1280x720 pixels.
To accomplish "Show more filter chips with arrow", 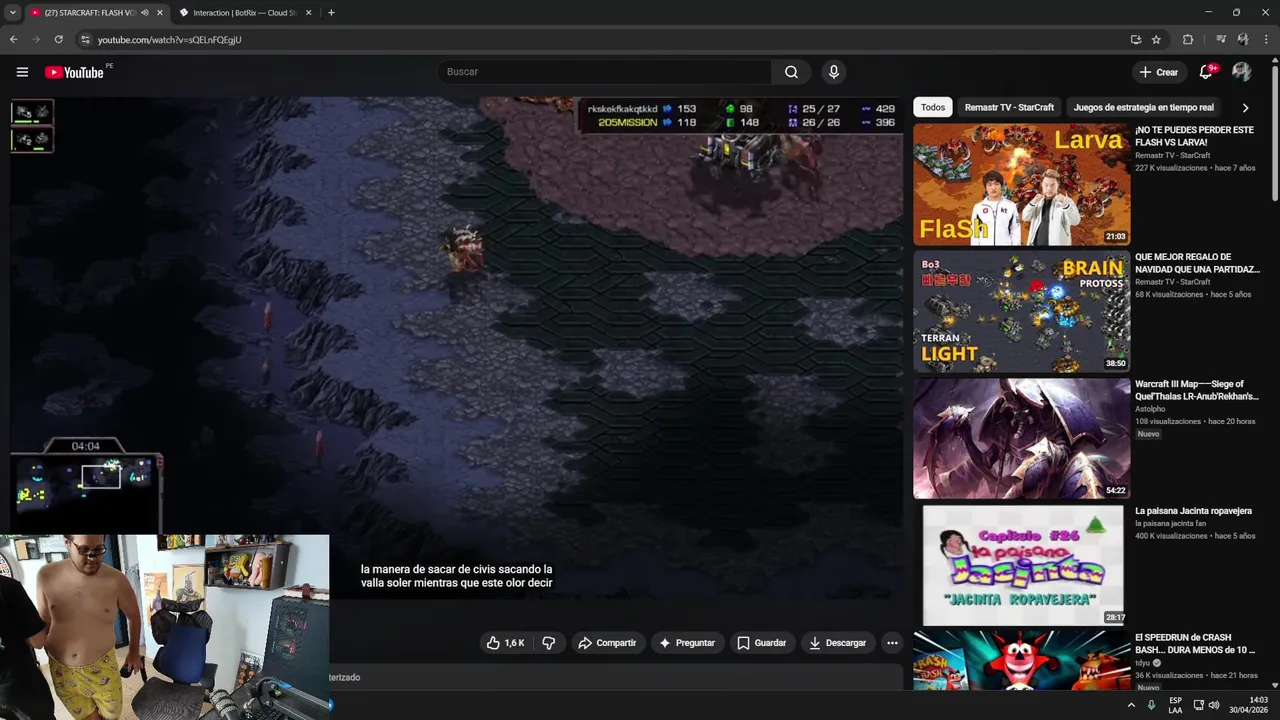I will 1245,107.
